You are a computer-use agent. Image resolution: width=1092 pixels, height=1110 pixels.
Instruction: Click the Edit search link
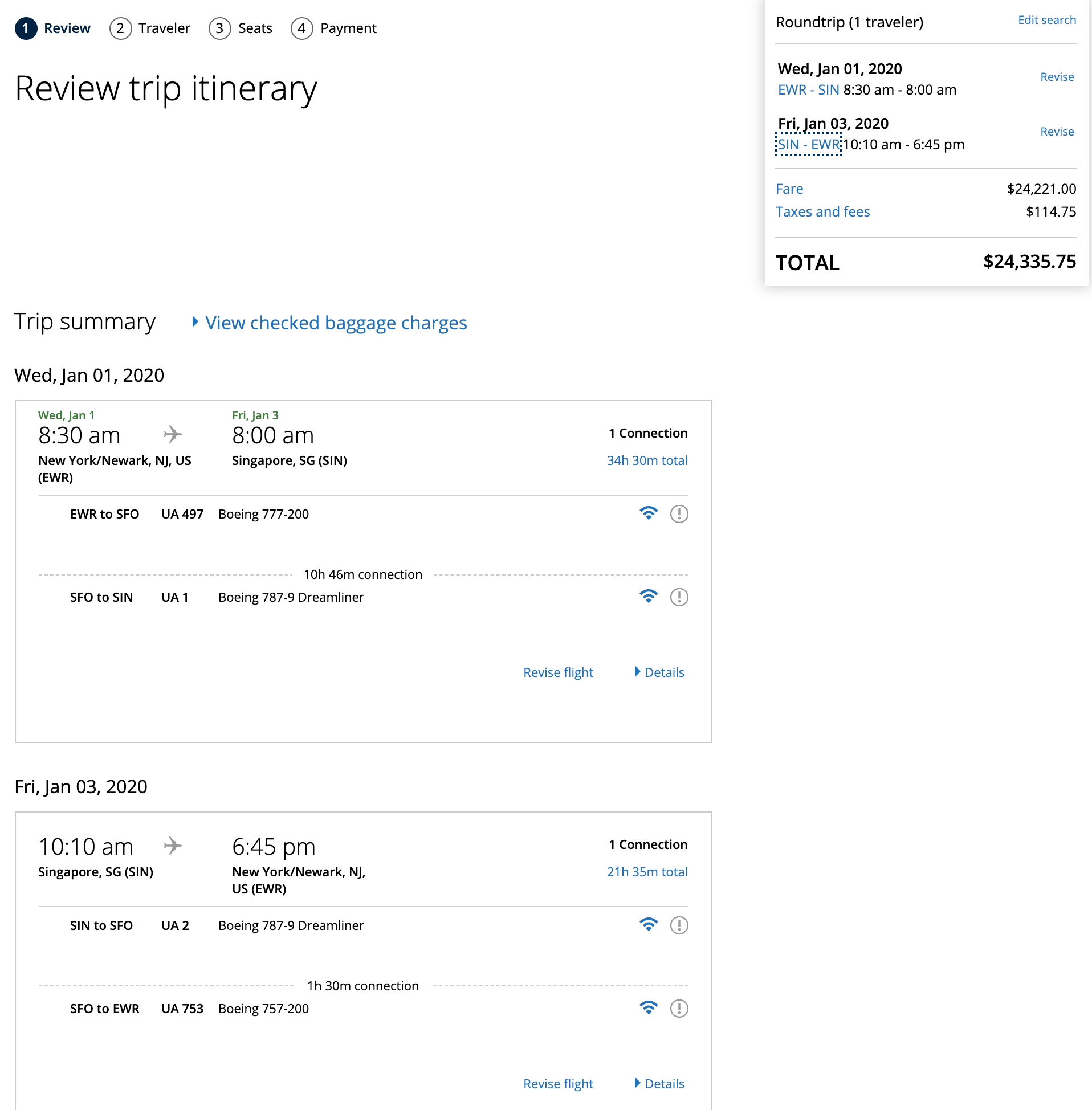click(1046, 20)
